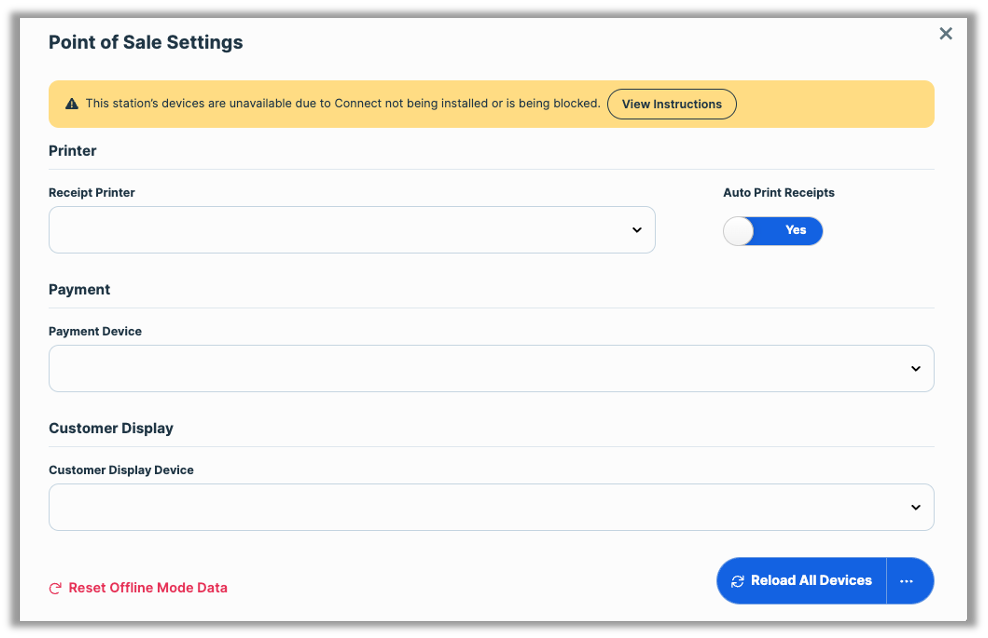
Task: Click the Payment section heading
Action: click(80, 290)
